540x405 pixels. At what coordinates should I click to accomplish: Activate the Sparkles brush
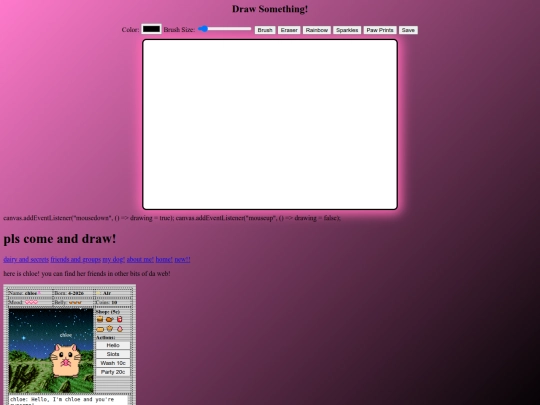pos(347,30)
